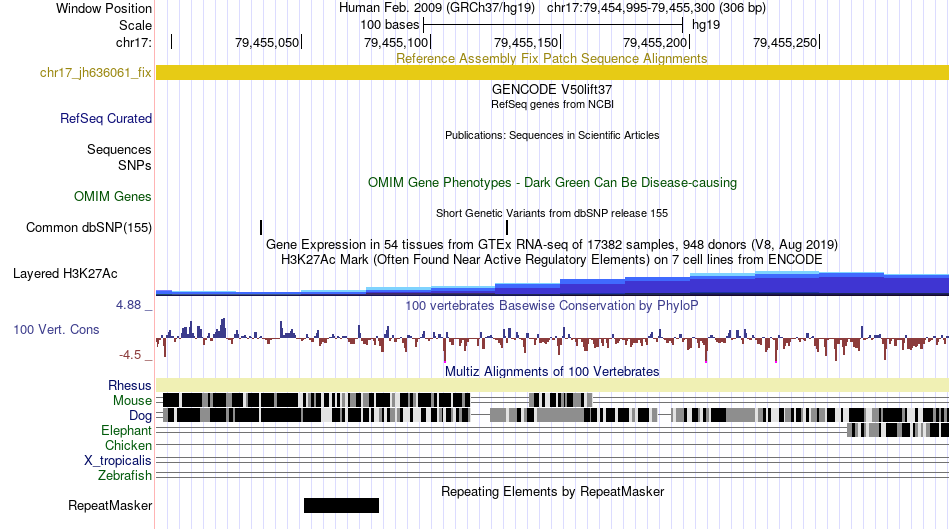Click Repeating Elements by RepeatMasker title
The image size is (950, 529).
coord(552,491)
